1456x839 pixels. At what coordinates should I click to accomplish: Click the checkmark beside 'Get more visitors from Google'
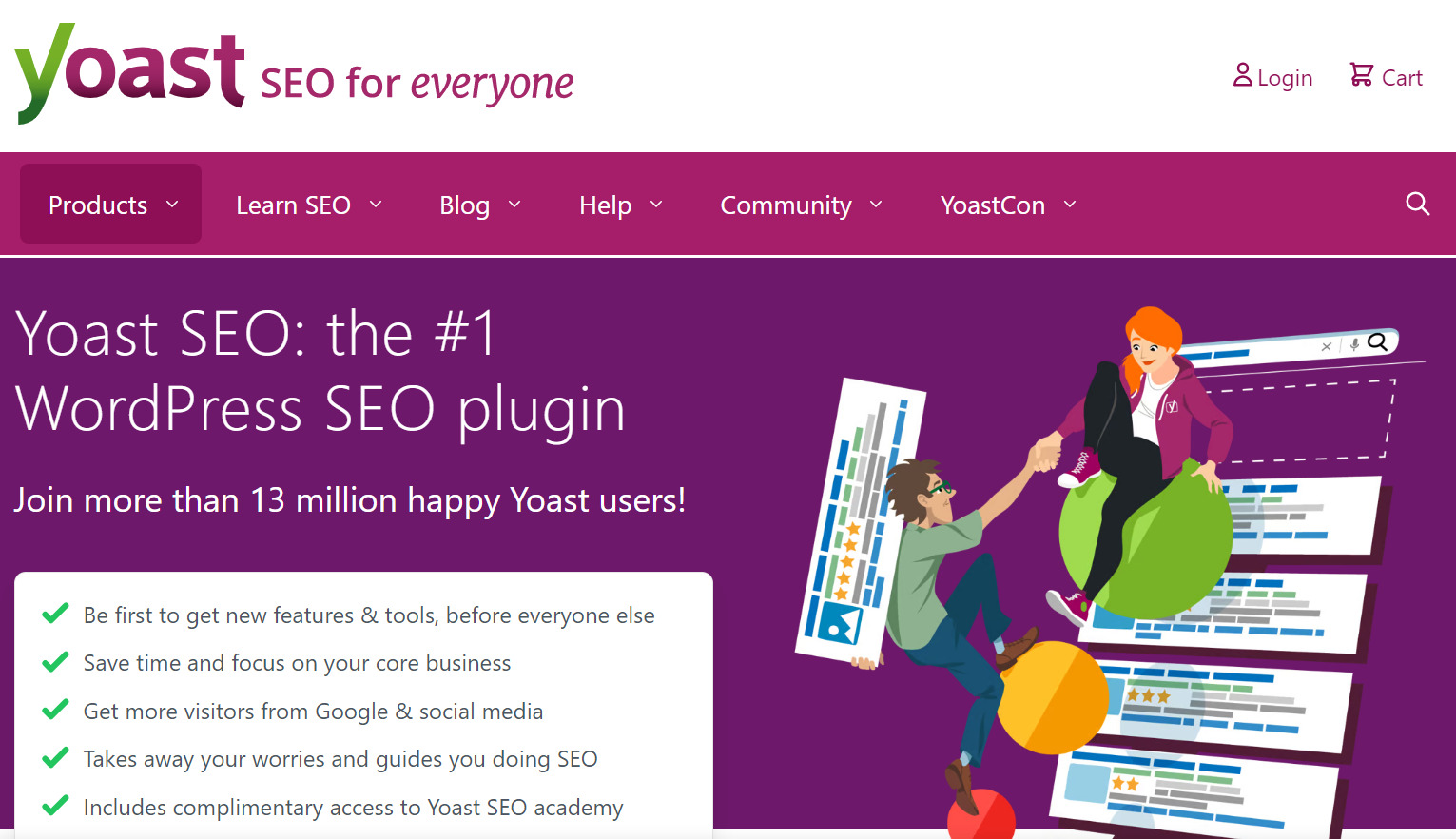tap(55, 710)
